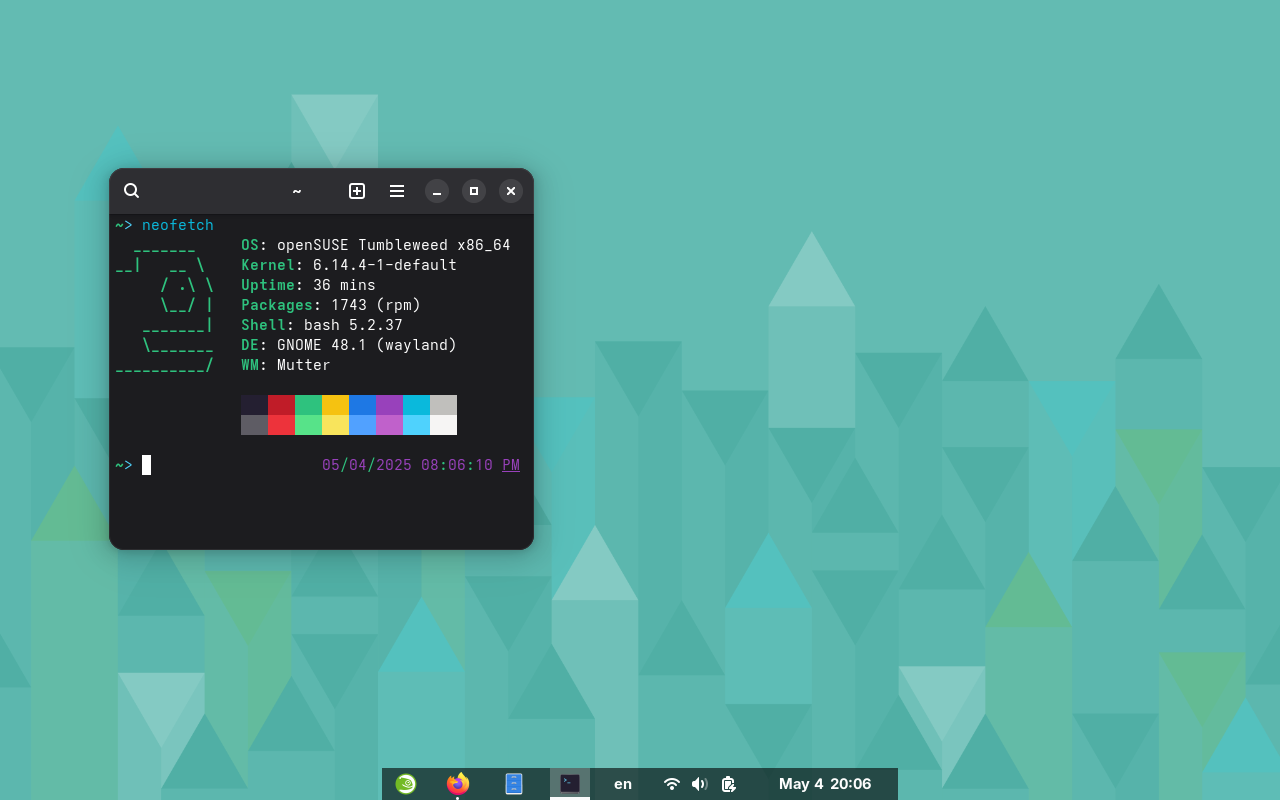
Task: Minimize the terminal window
Action: tap(437, 191)
